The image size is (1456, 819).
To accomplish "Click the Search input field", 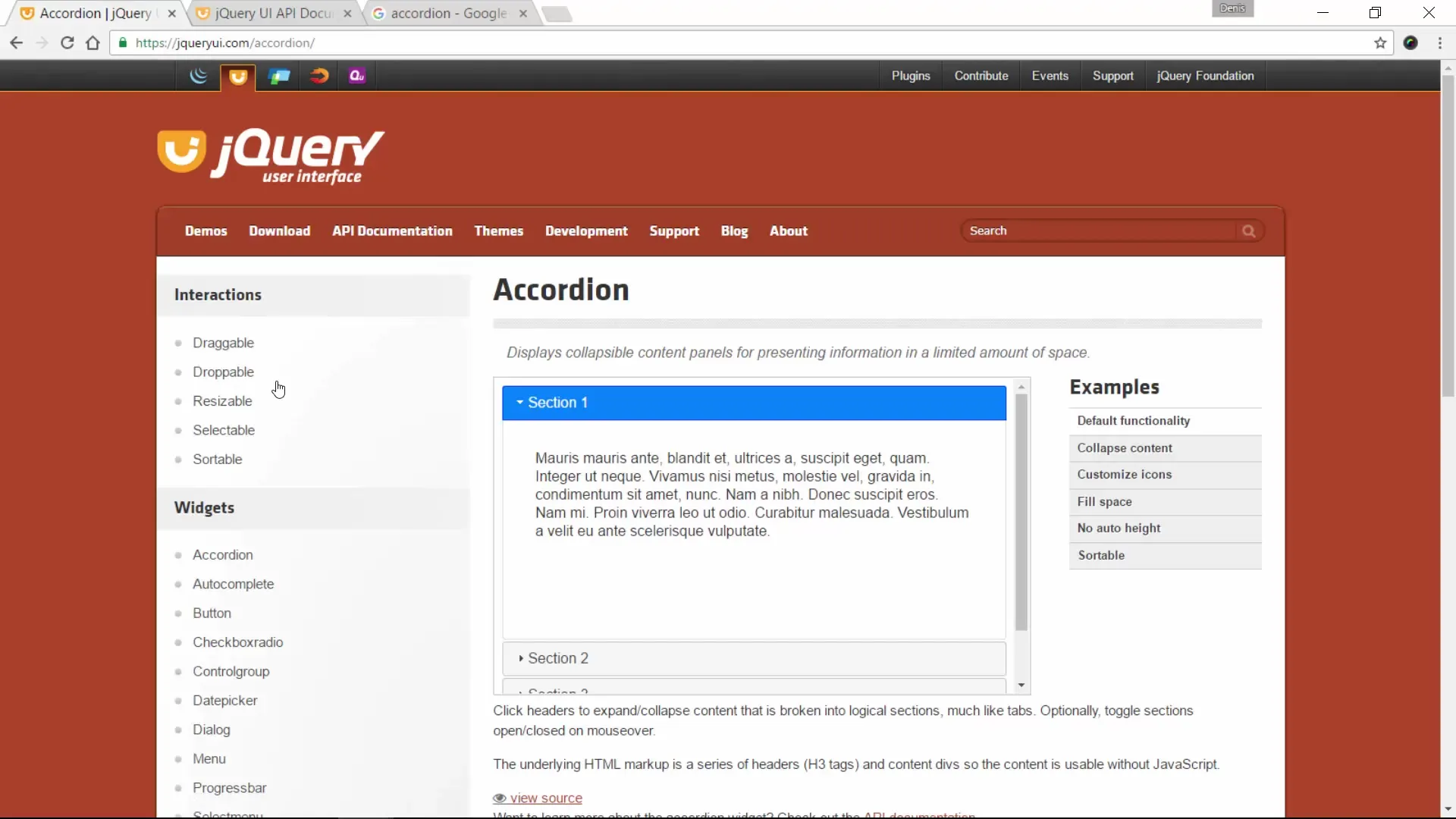I will (x=1100, y=231).
